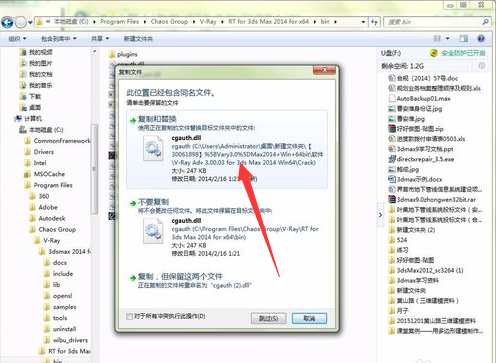Click the navigation tree vertical scrollbar thumb

click(x=94, y=168)
